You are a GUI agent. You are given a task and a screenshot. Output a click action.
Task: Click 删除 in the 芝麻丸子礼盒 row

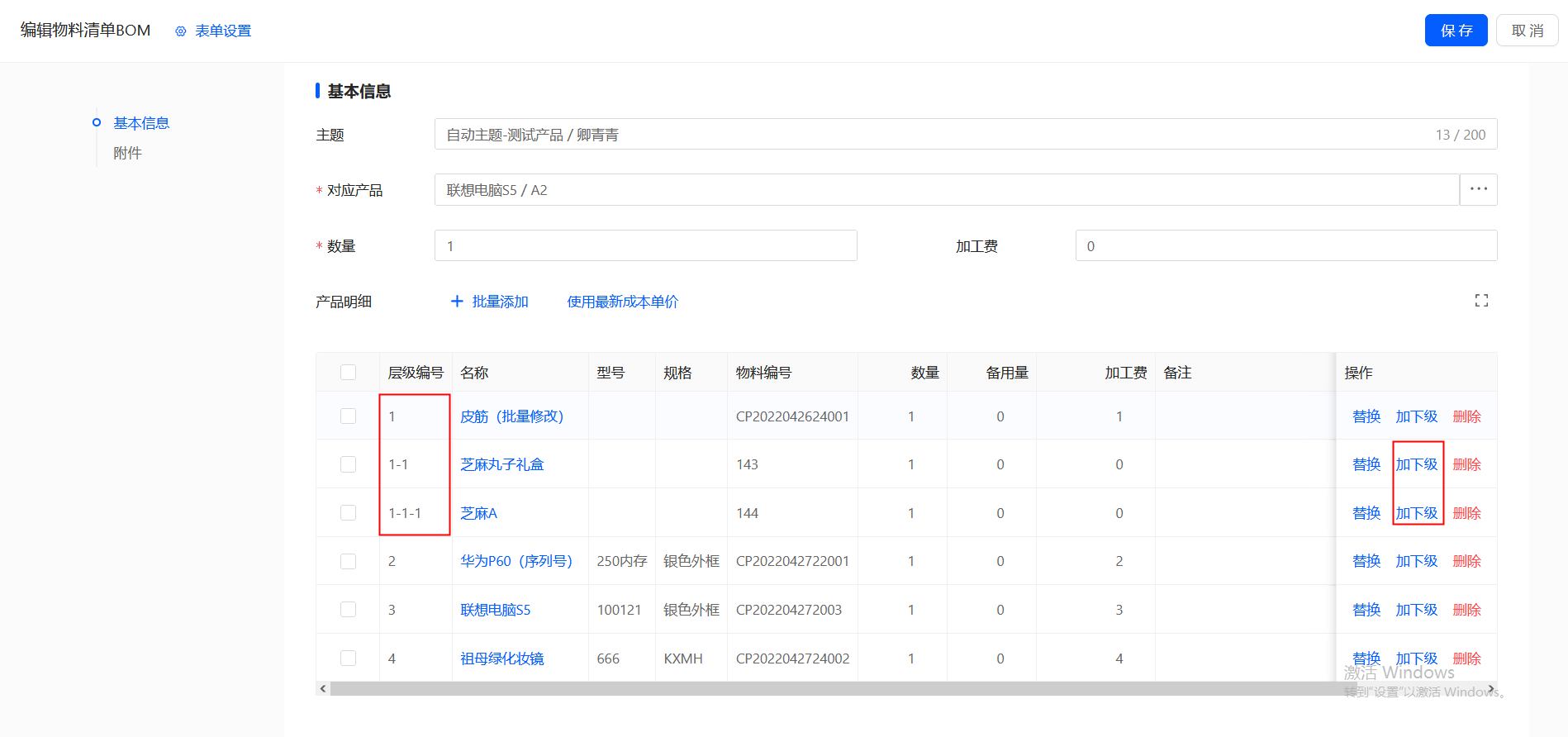coord(1467,464)
